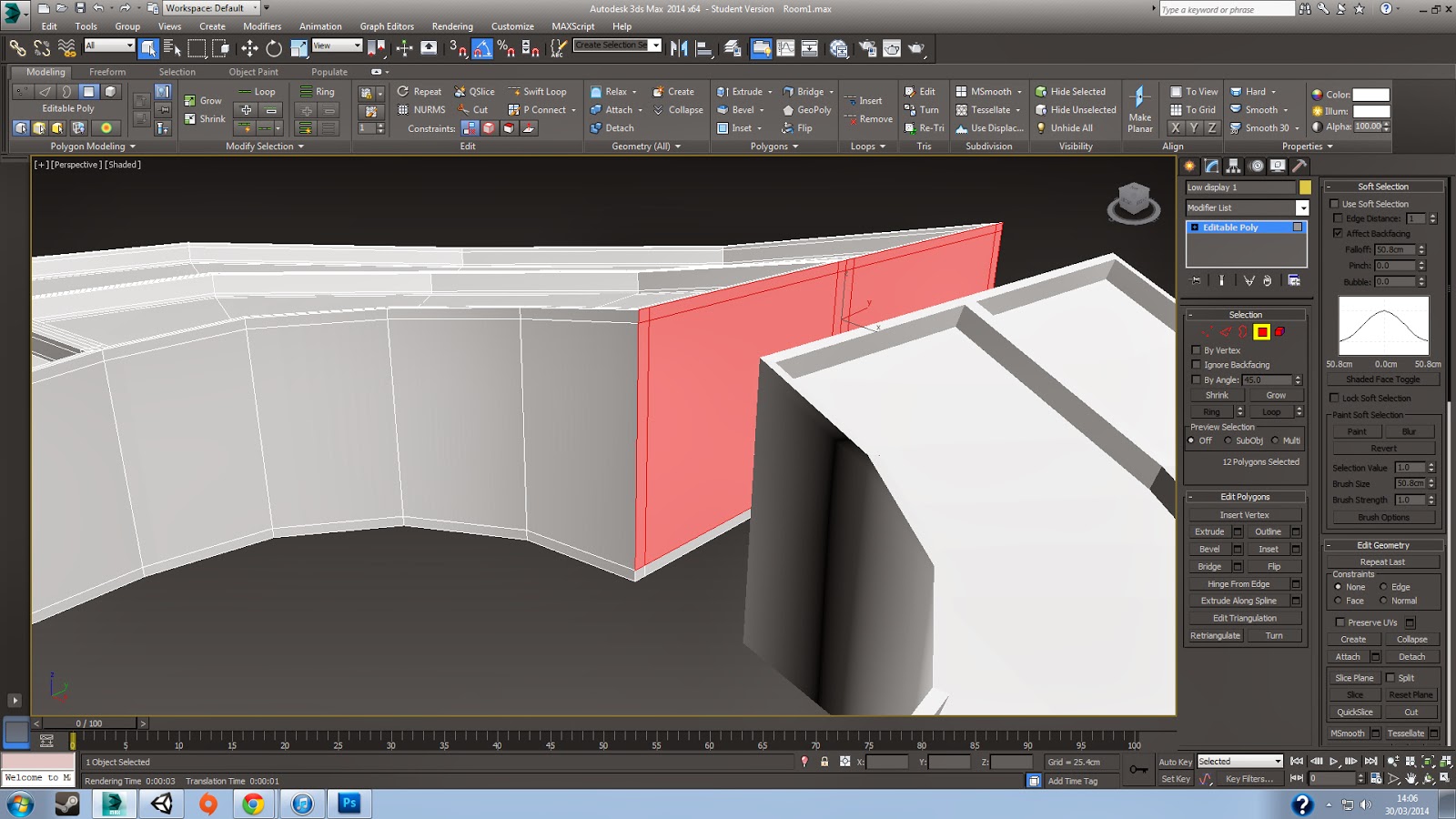Switch to the Freeform ribbon tab

107,72
